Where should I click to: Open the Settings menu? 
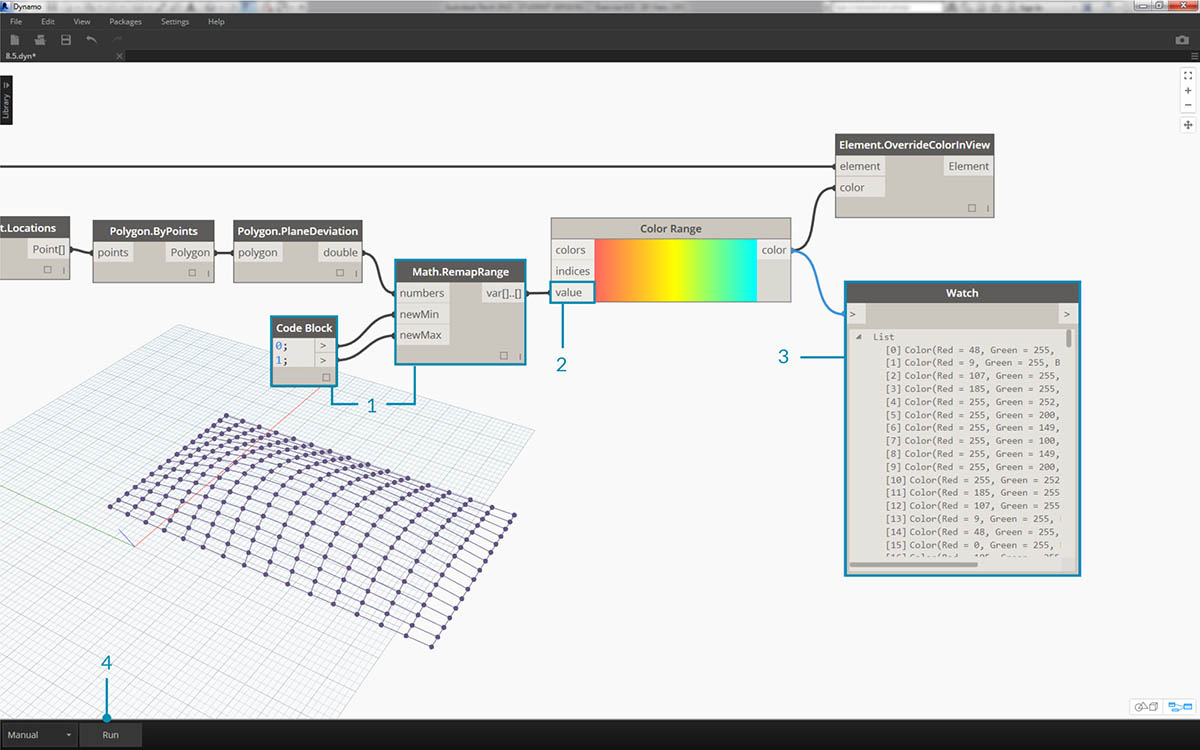coord(175,21)
